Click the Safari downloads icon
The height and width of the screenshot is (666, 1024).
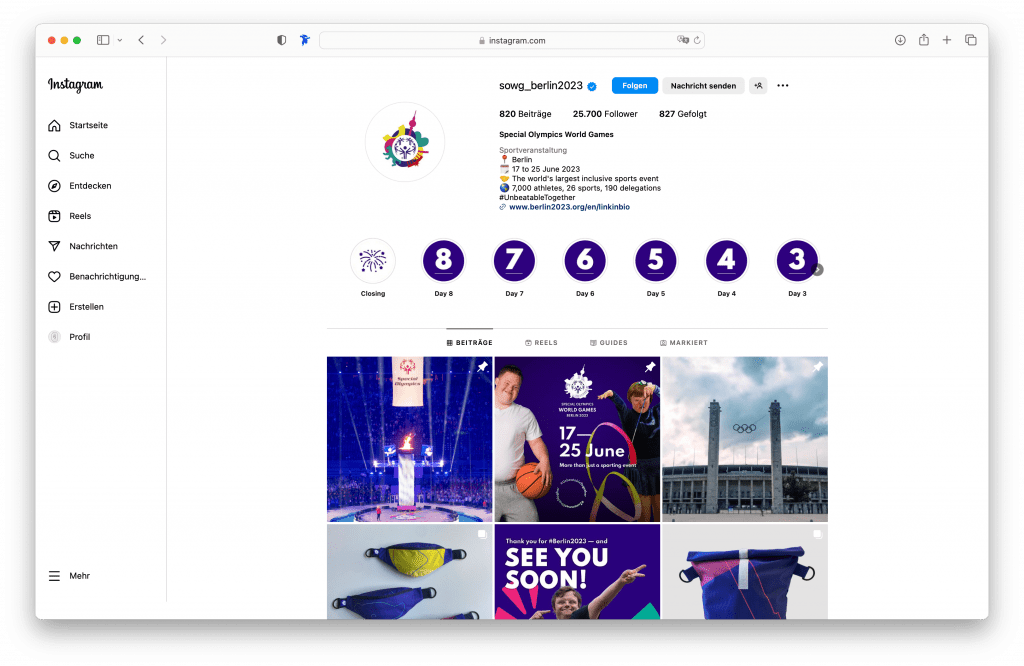[x=900, y=40]
